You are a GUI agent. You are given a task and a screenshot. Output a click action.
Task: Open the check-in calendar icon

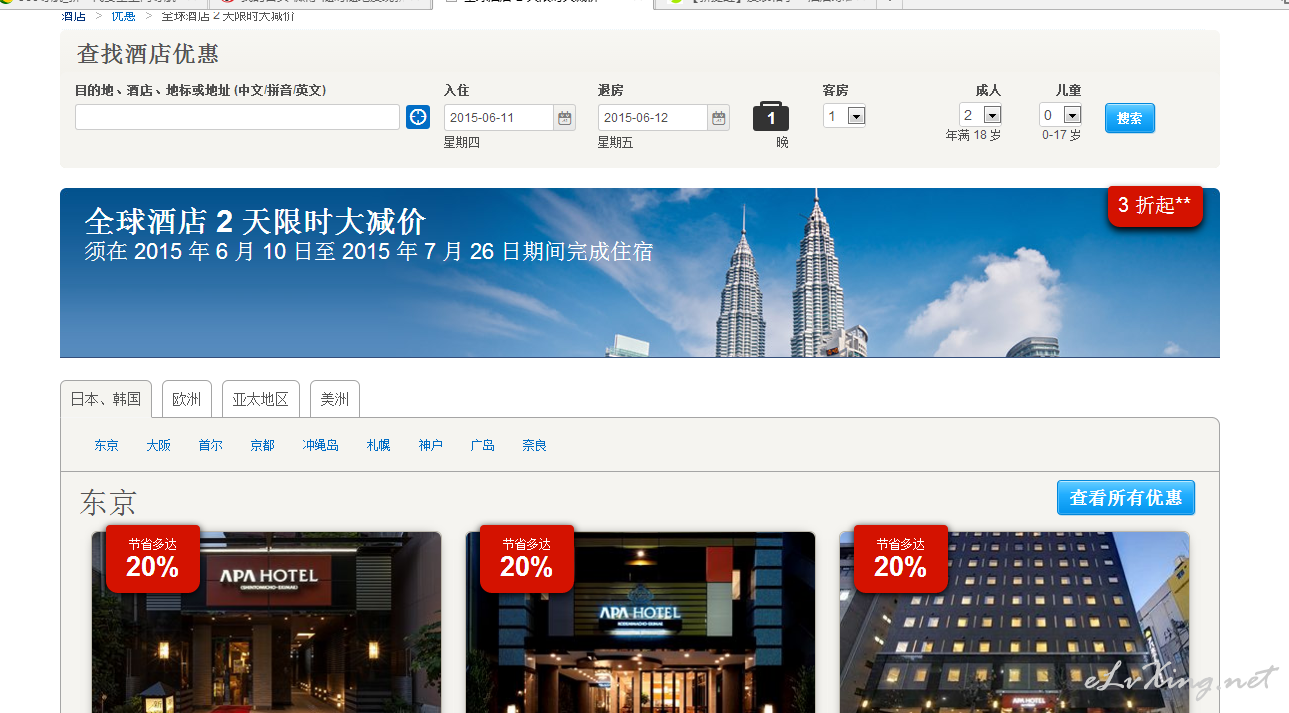pos(565,118)
